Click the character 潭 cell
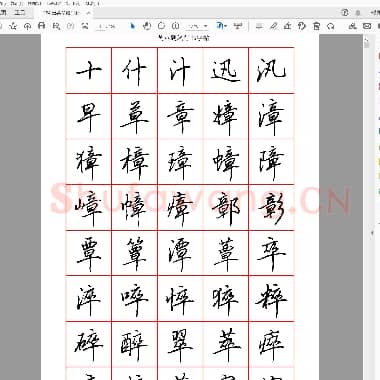The image size is (380, 380). pyautogui.click(x=180, y=253)
